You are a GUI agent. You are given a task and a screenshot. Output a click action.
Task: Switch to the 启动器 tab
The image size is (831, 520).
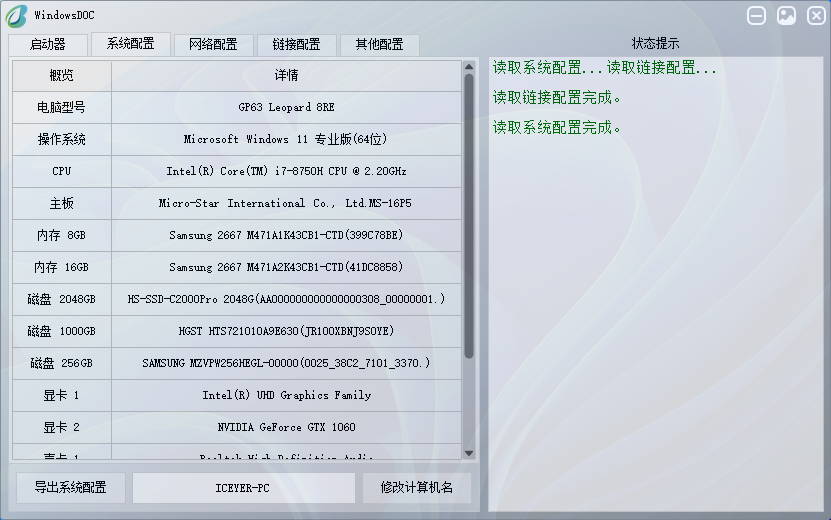point(48,45)
